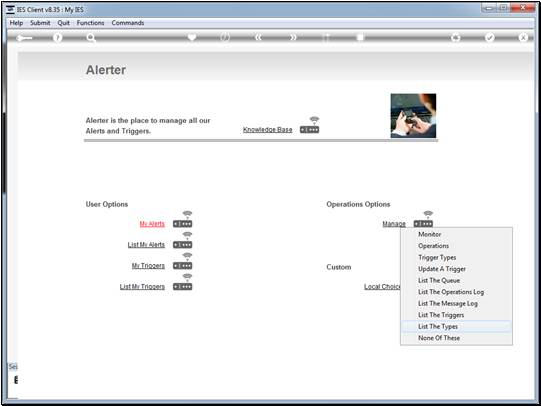Click the magnifier search icon in toolbar
The width and height of the screenshot is (541, 406).
91,37
